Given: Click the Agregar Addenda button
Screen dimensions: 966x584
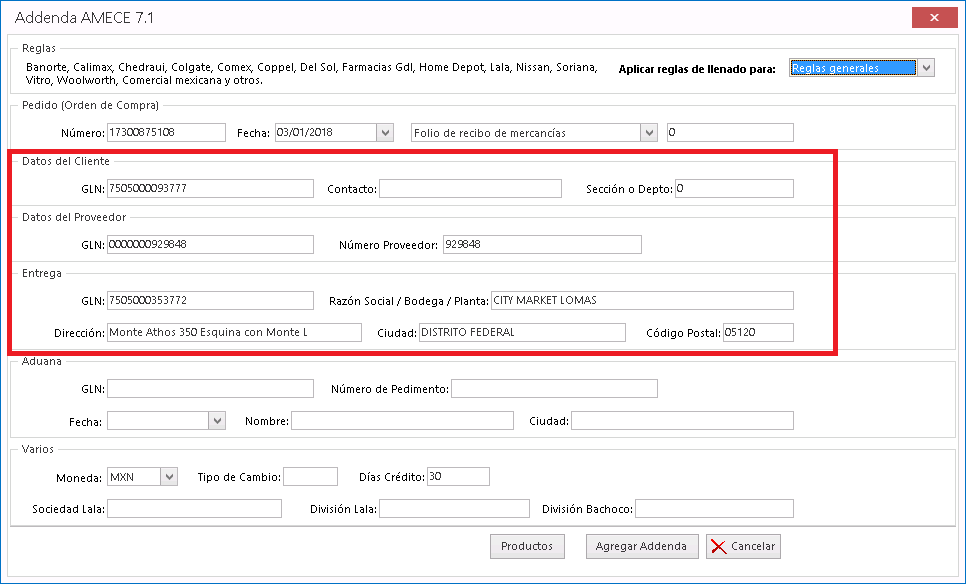Looking at the screenshot, I should tap(641, 546).
